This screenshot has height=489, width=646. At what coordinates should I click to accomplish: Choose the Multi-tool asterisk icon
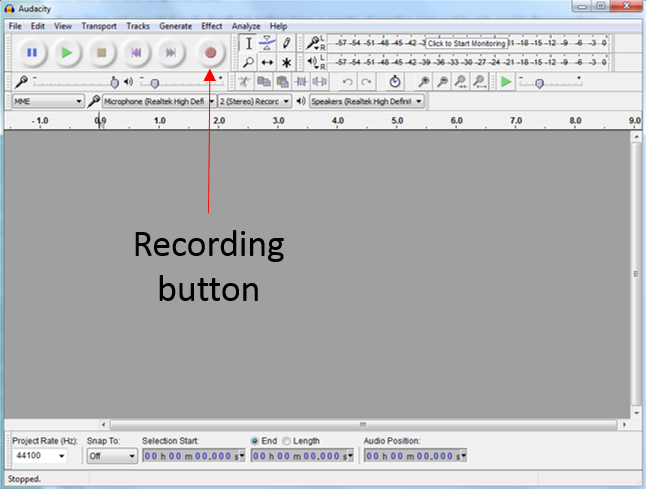(x=286, y=62)
